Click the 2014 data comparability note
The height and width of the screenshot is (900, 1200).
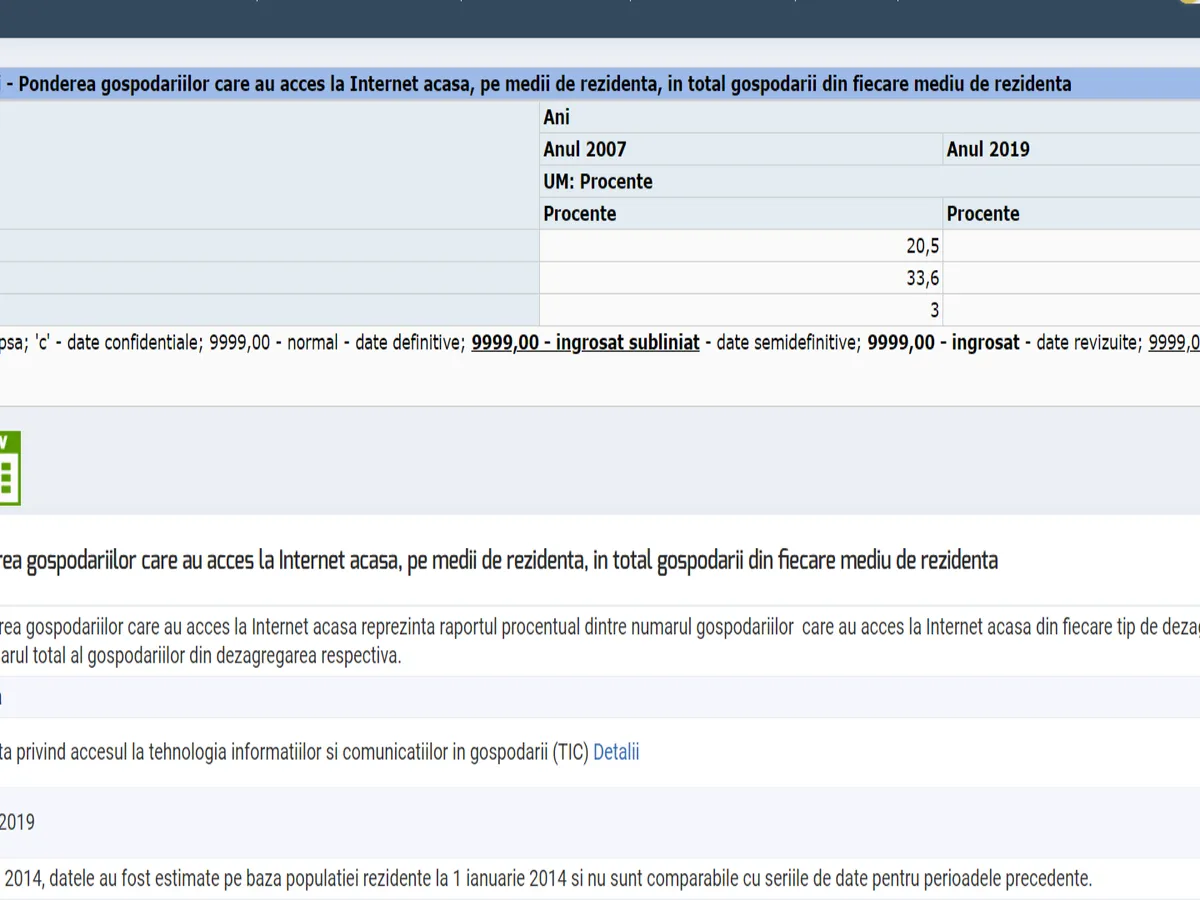click(545, 879)
